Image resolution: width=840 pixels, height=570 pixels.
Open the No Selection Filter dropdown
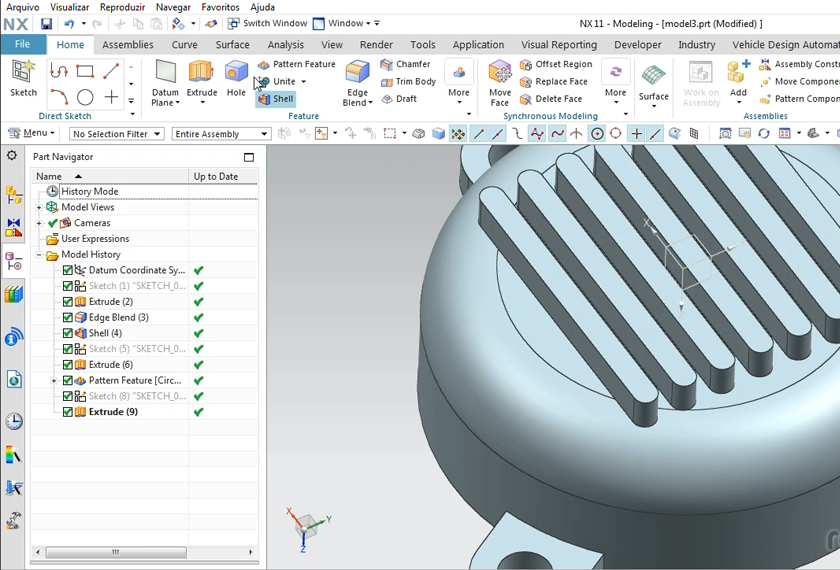(114, 134)
